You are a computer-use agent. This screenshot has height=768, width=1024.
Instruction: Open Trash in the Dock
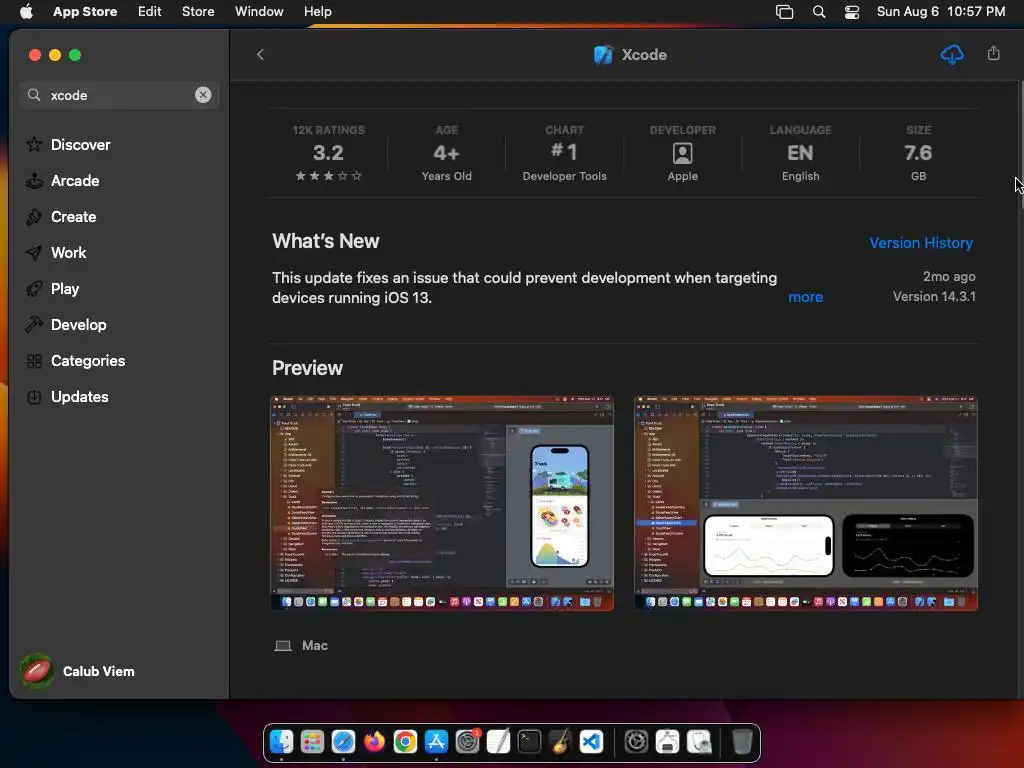coord(742,742)
